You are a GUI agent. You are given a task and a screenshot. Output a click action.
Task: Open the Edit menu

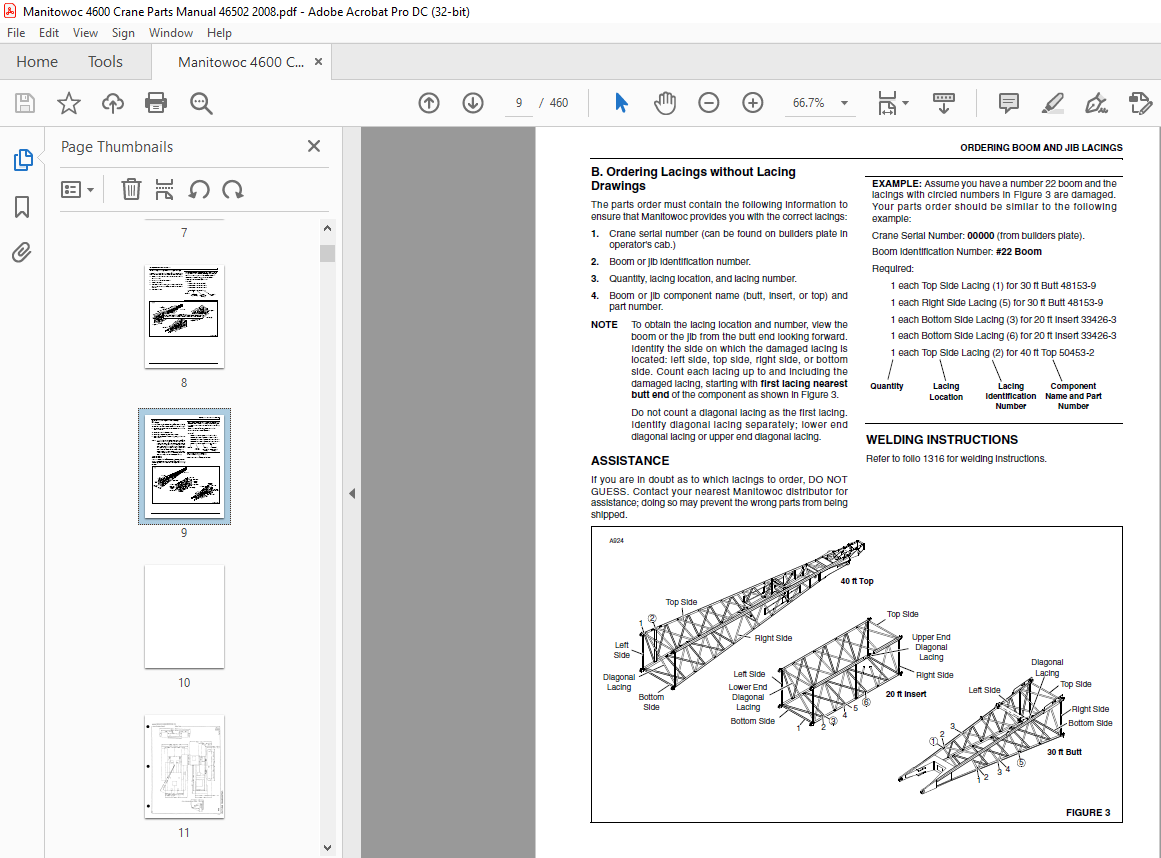tap(49, 33)
